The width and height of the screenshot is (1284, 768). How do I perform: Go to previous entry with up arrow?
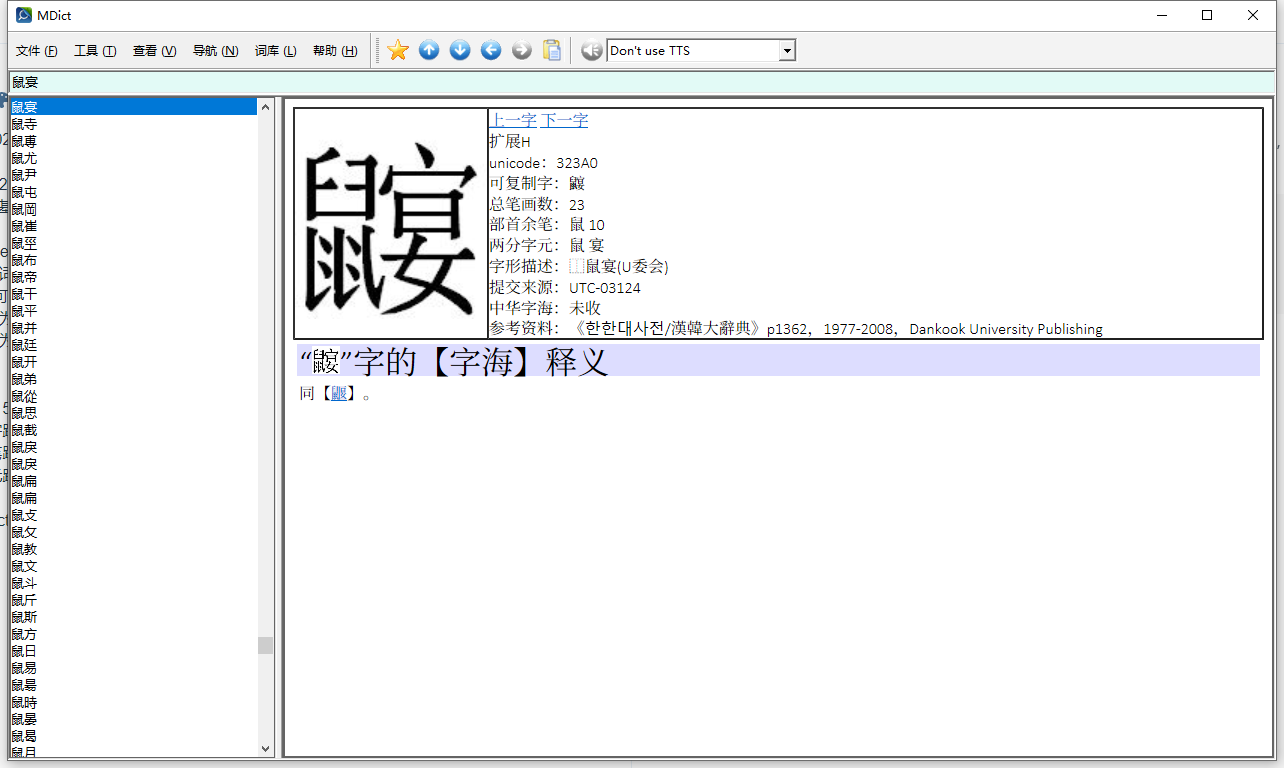(429, 50)
